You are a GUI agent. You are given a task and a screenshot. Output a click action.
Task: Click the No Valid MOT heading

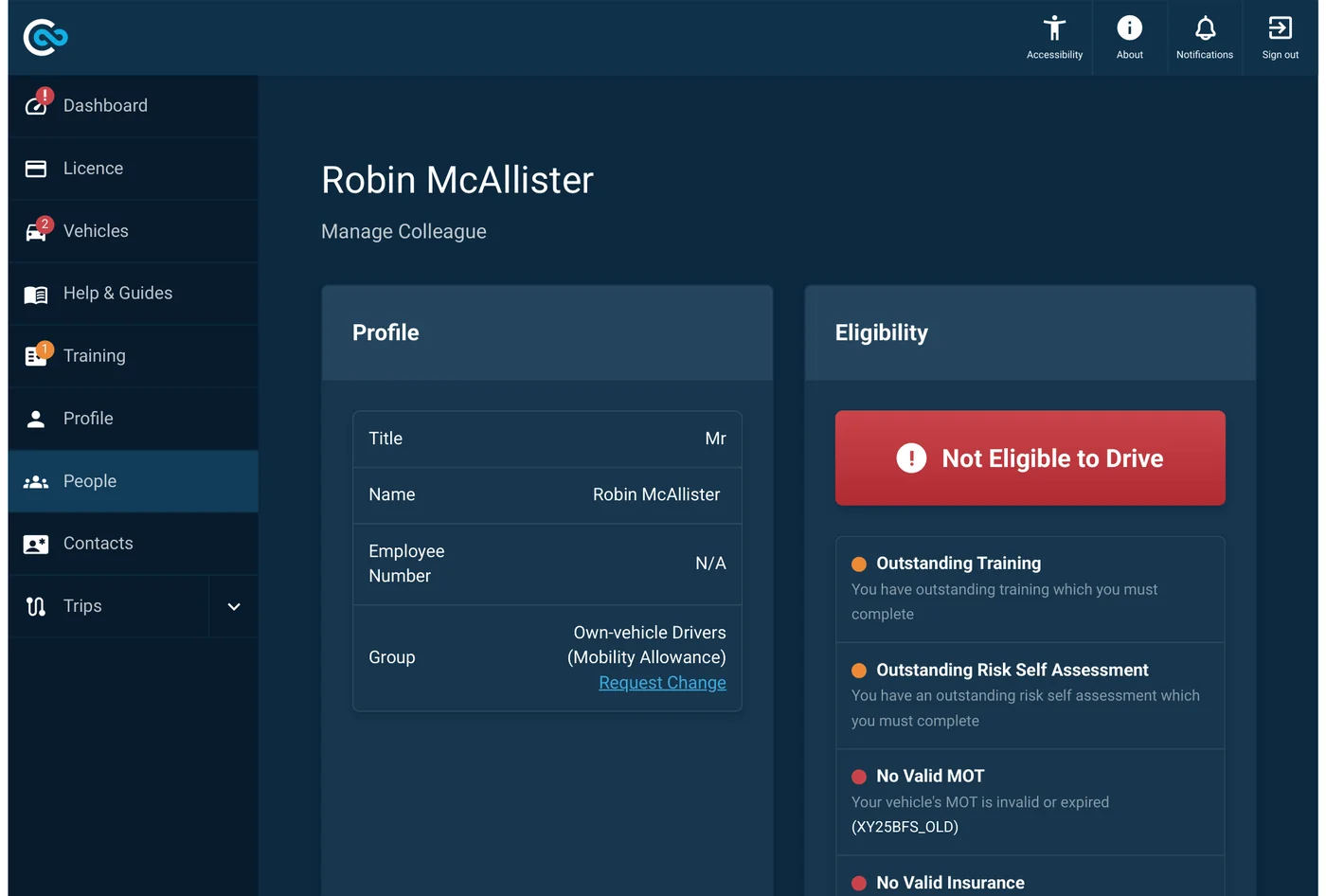point(930,776)
